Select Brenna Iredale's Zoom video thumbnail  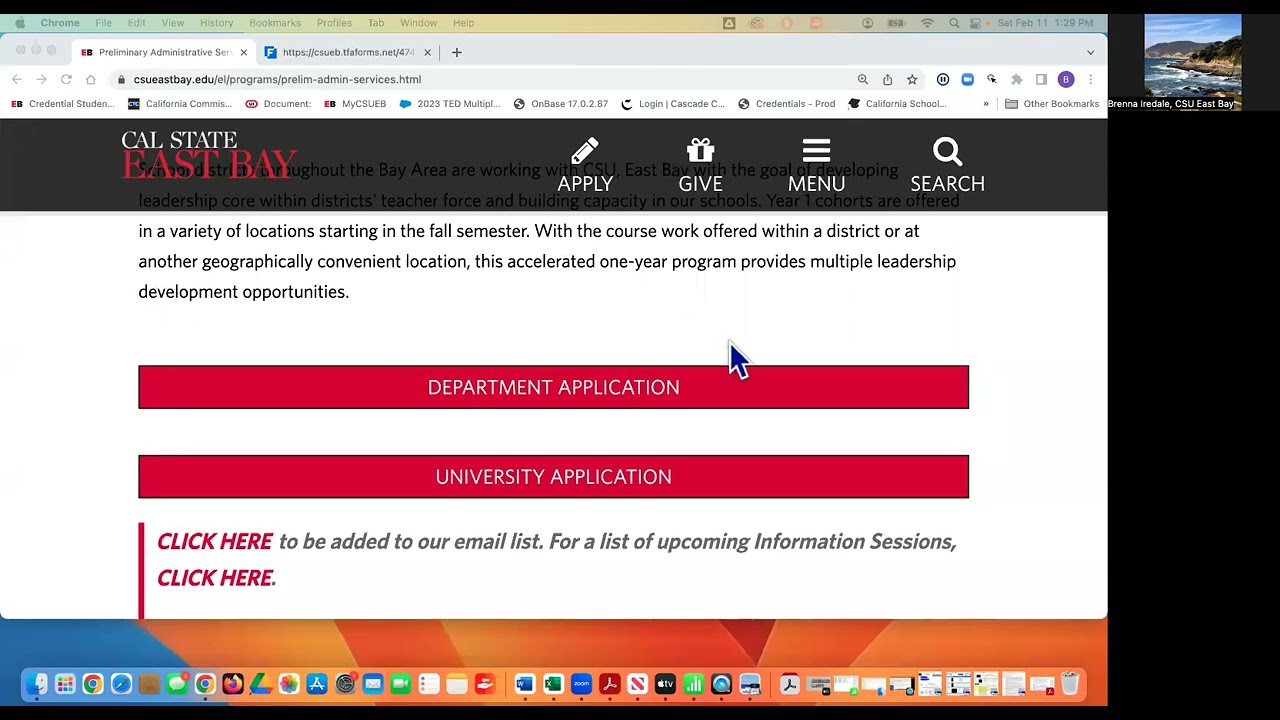(x=1192, y=62)
